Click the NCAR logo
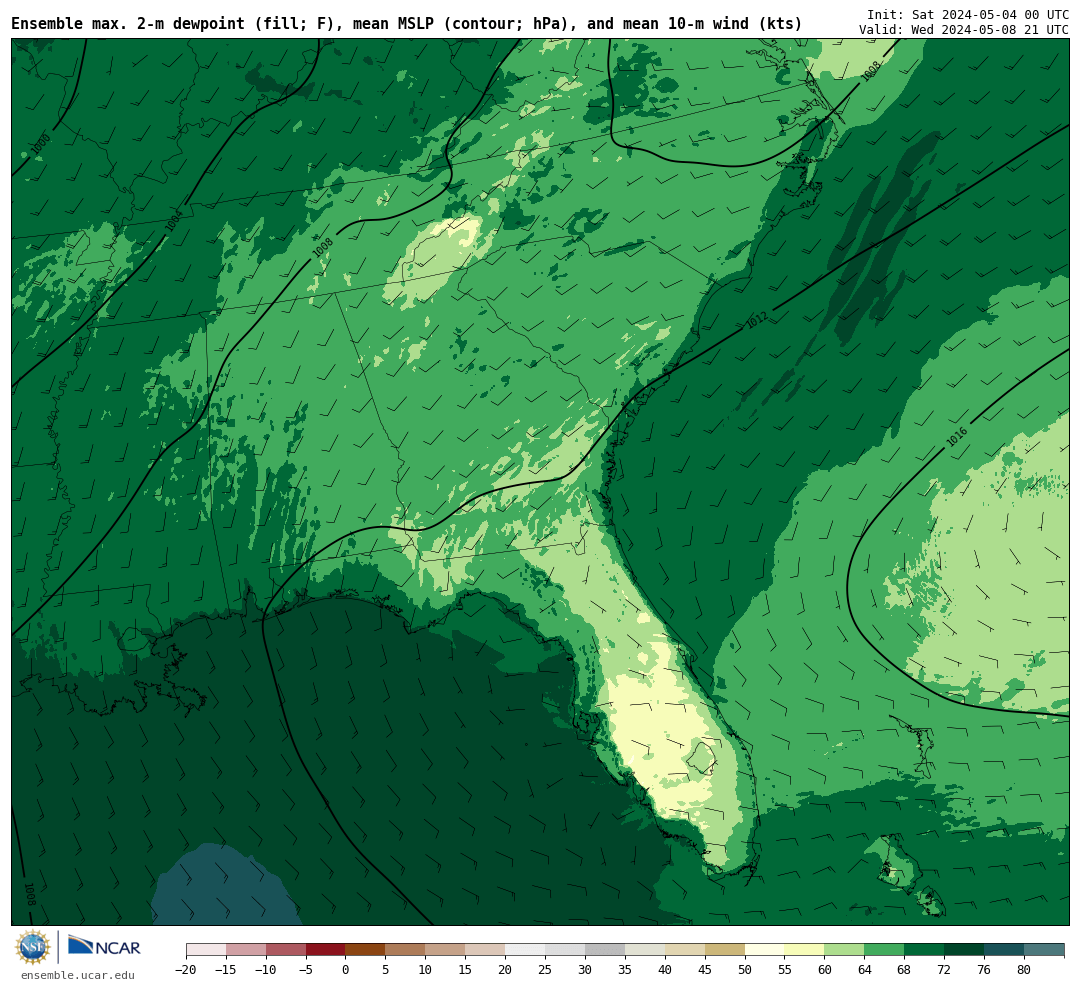Screen dimensions: 1080x988 [x=104, y=946]
